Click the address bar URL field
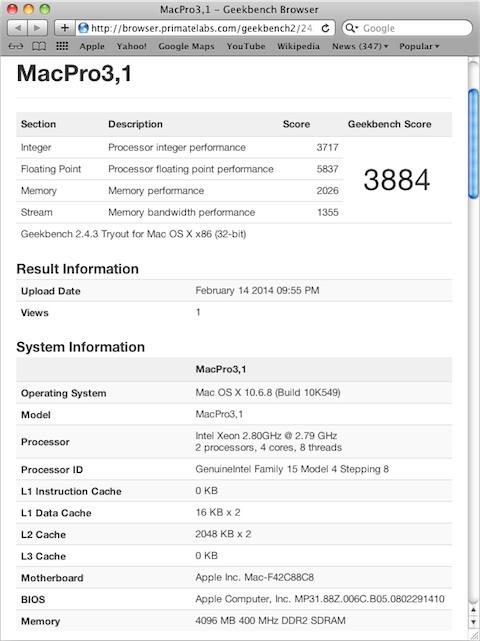The image size is (480, 641). coord(204,28)
